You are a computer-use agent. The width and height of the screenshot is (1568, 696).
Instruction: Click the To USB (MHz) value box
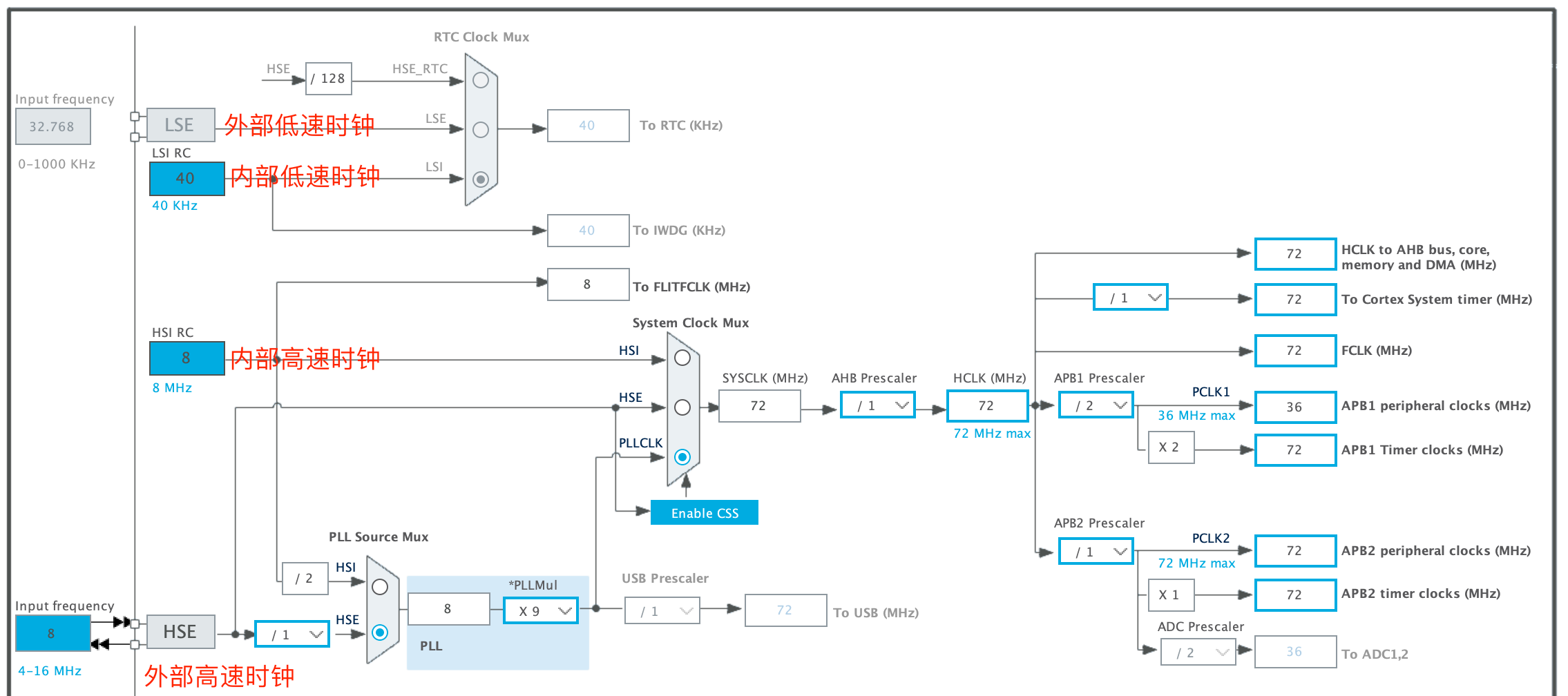786,610
